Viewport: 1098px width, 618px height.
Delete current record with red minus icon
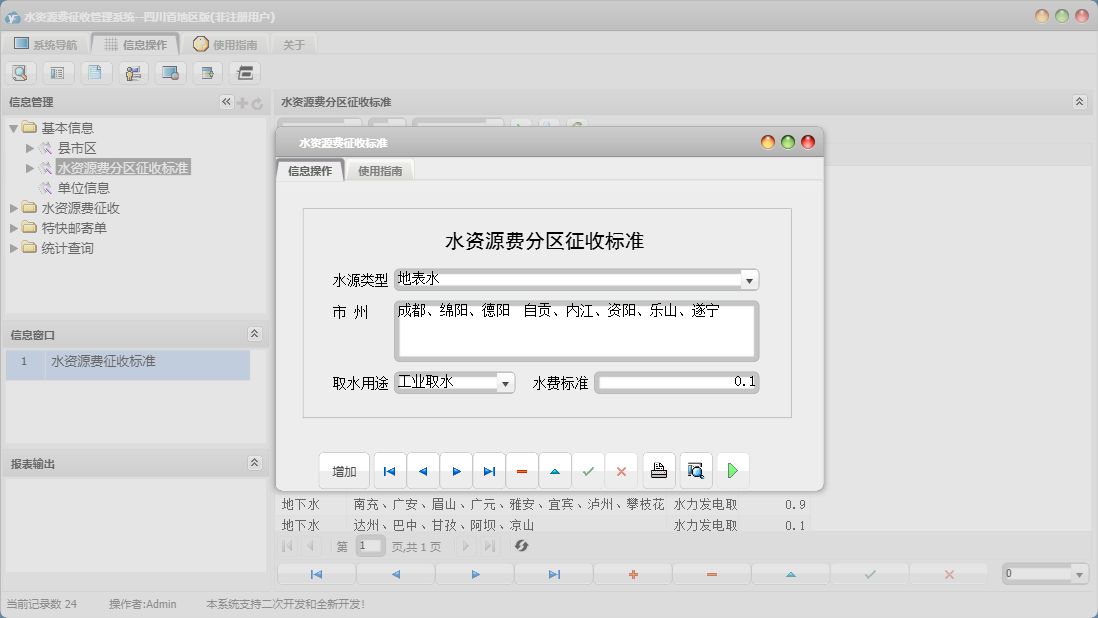pos(524,470)
